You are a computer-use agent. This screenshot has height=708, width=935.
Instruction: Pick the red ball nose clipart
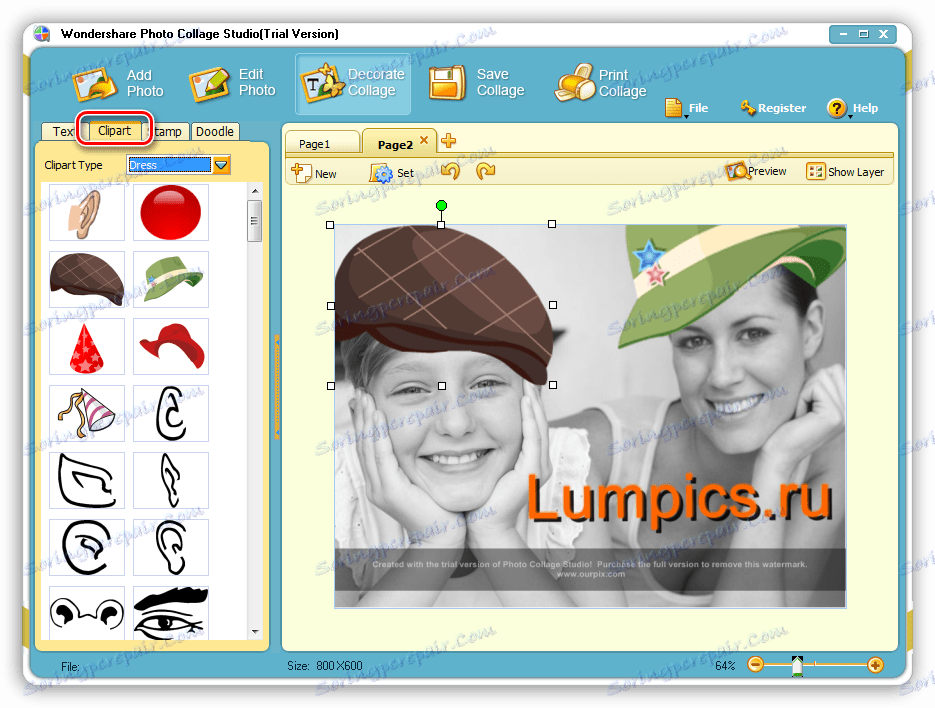pos(171,212)
